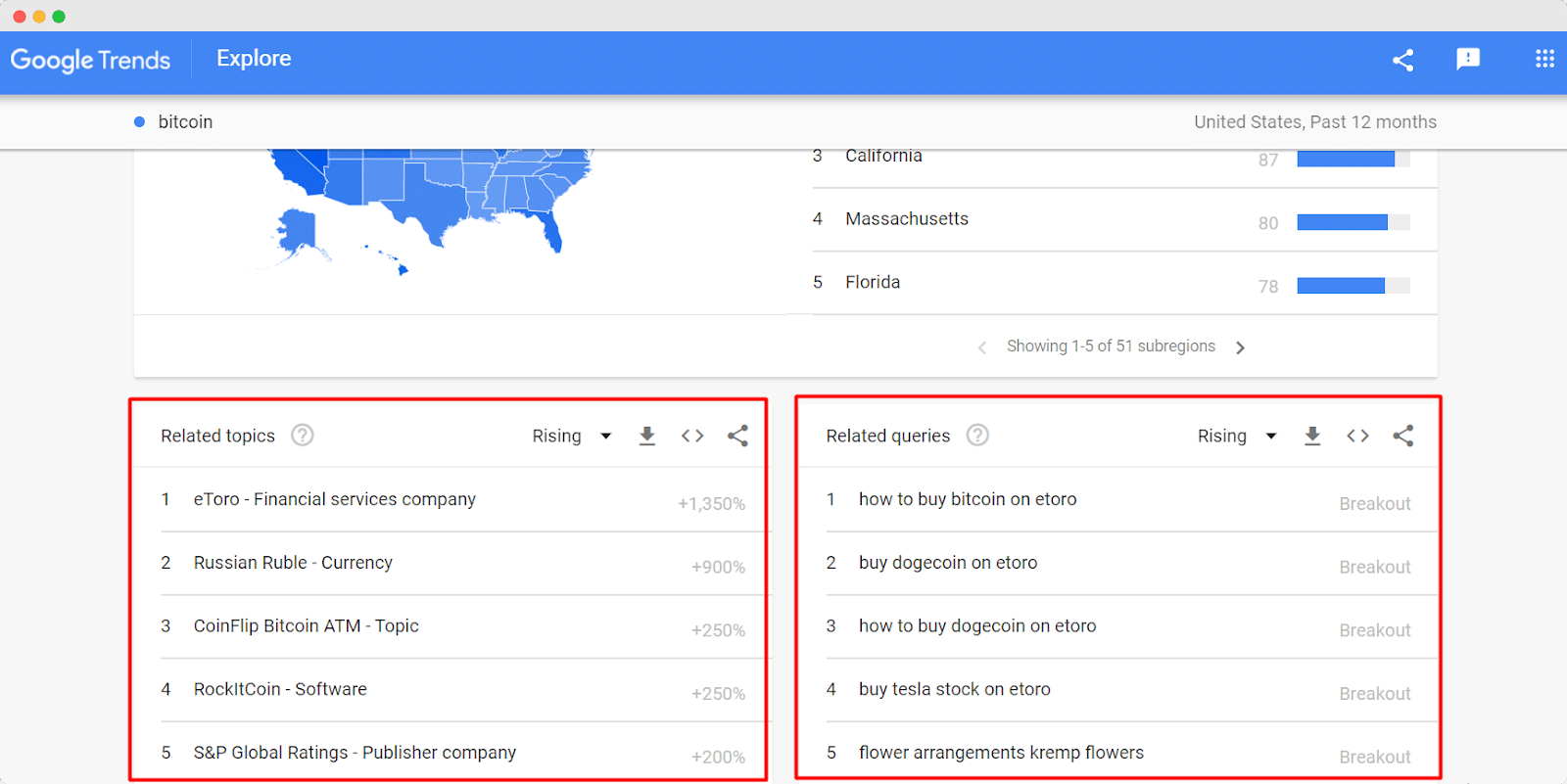This screenshot has height=784, width=1567.
Task: Select query 'buy dogecoin on etoro'
Action: (948, 563)
